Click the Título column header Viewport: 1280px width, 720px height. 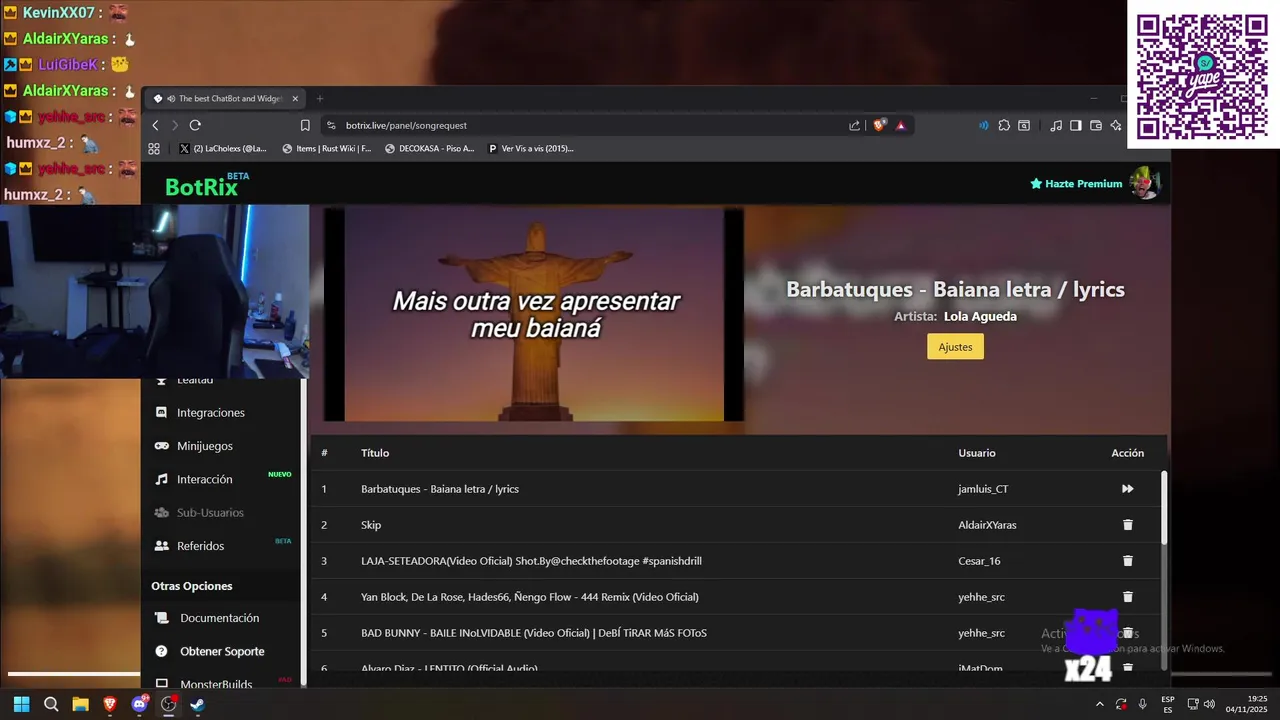click(x=375, y=453)
